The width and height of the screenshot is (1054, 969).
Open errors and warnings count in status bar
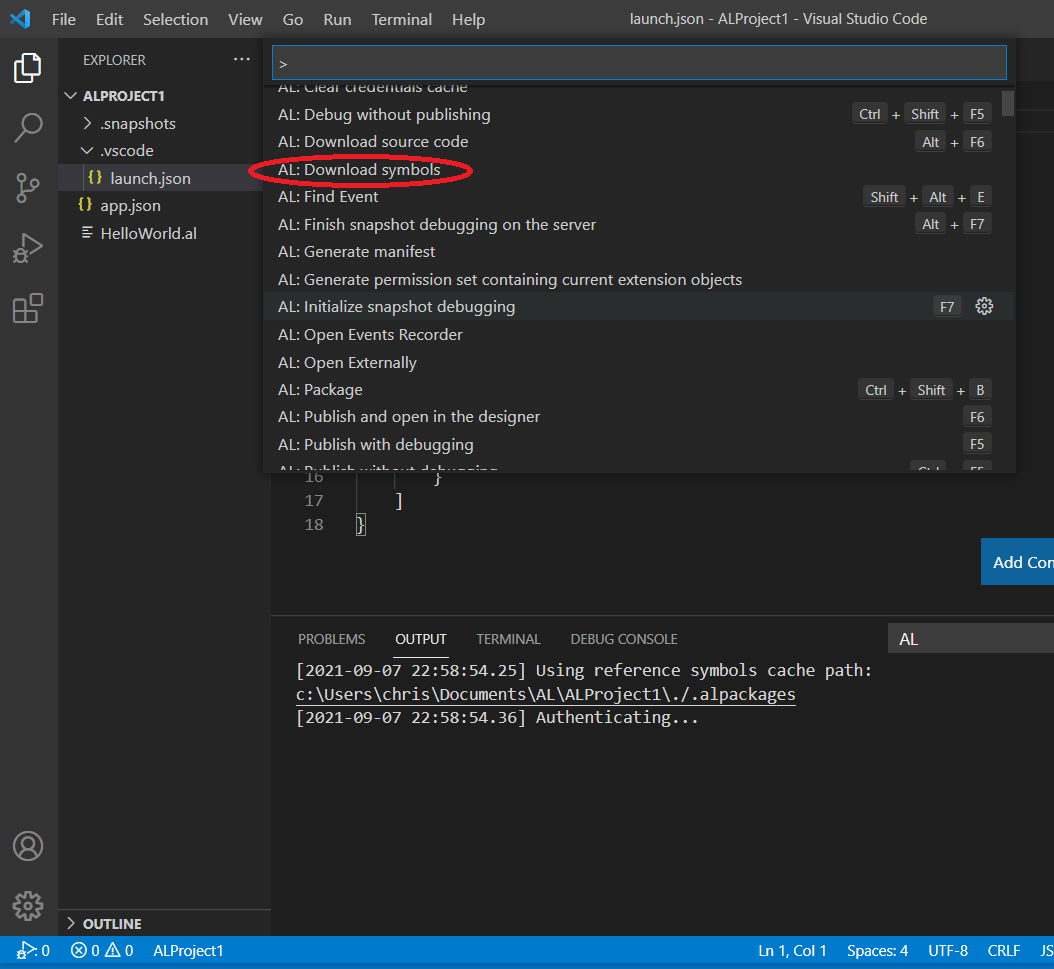(x=102, y=951)
